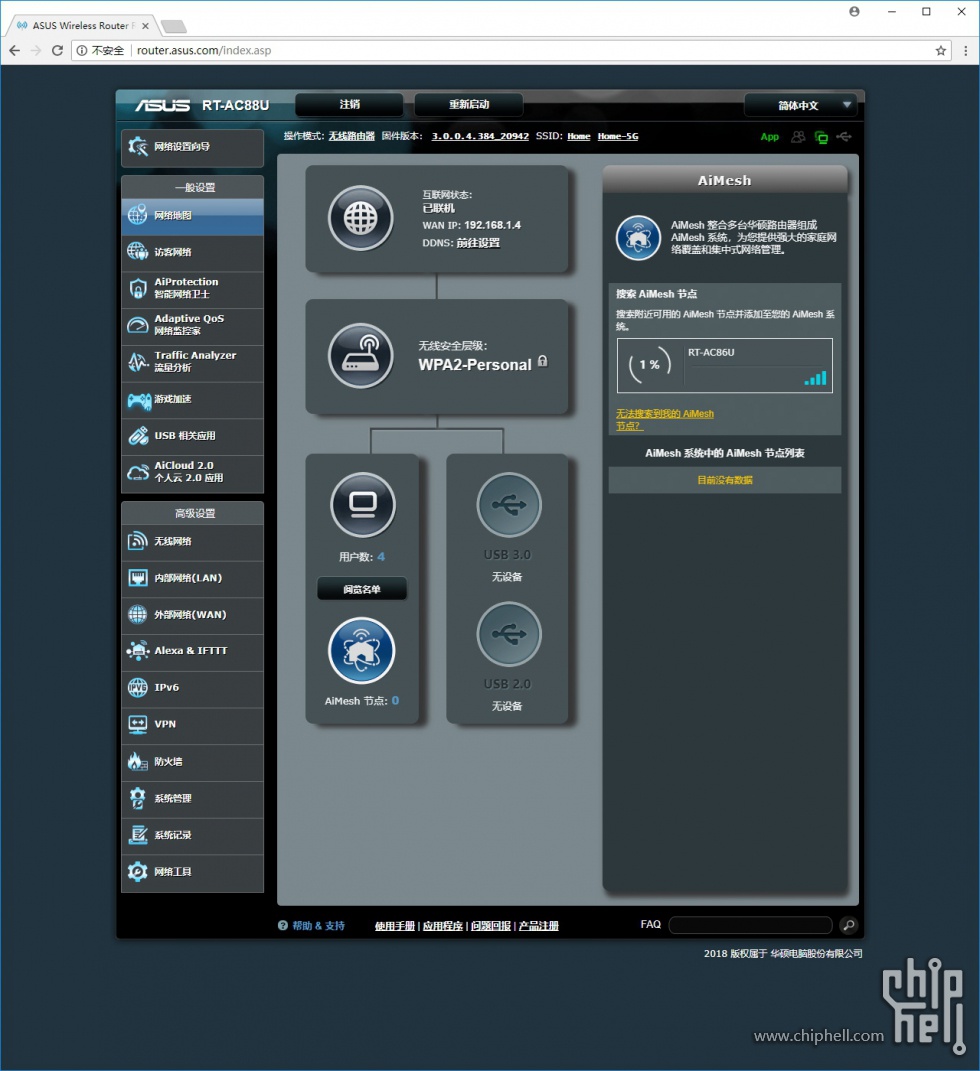Click the 浏览名单 view list button
Image resolution: width=980 pixels, height=1071 pixels.
(x=362, y=590)
